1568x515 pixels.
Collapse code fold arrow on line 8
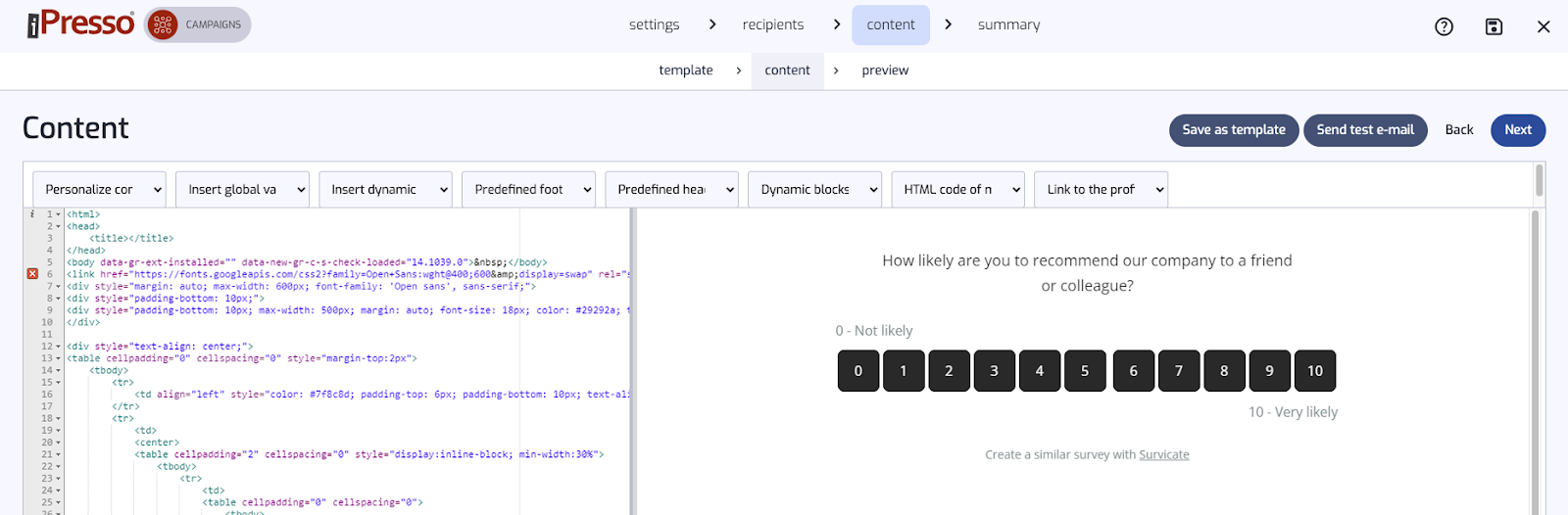tap(59, 299)
